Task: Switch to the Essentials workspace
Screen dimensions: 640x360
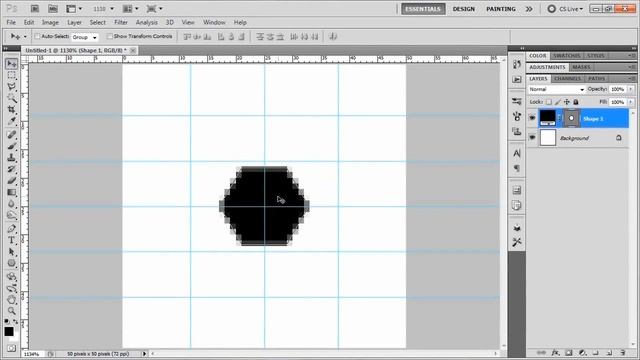Action: 423,9
